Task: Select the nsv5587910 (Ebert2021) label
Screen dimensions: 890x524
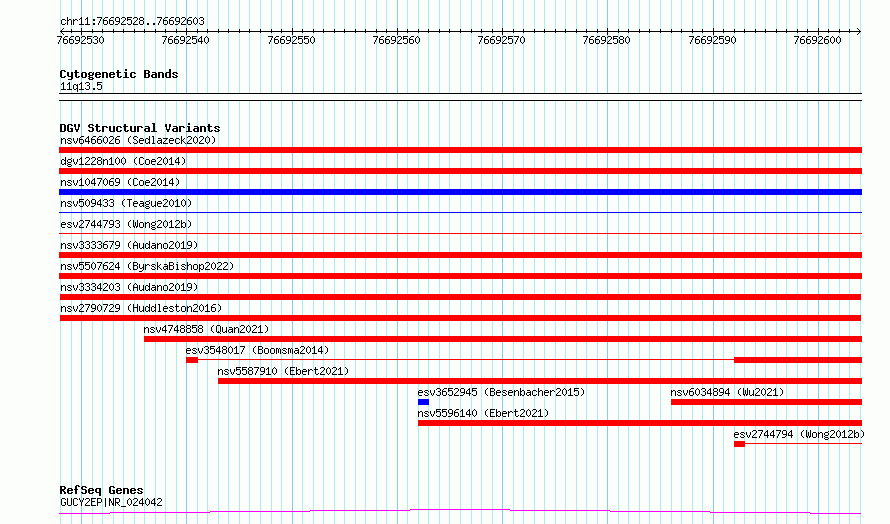Action: (283, 371)
